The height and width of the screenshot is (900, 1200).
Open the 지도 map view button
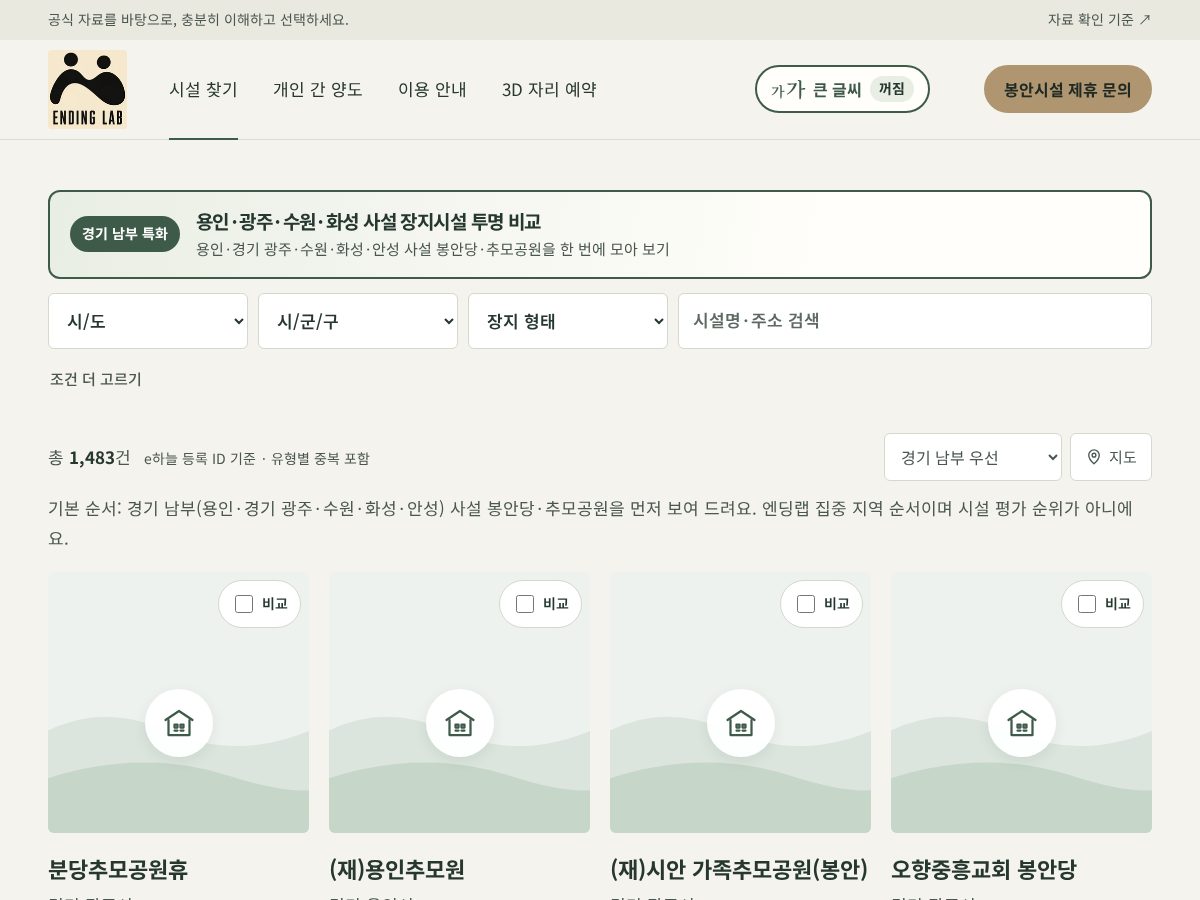pyautogui.click(x=1111, y=457)
